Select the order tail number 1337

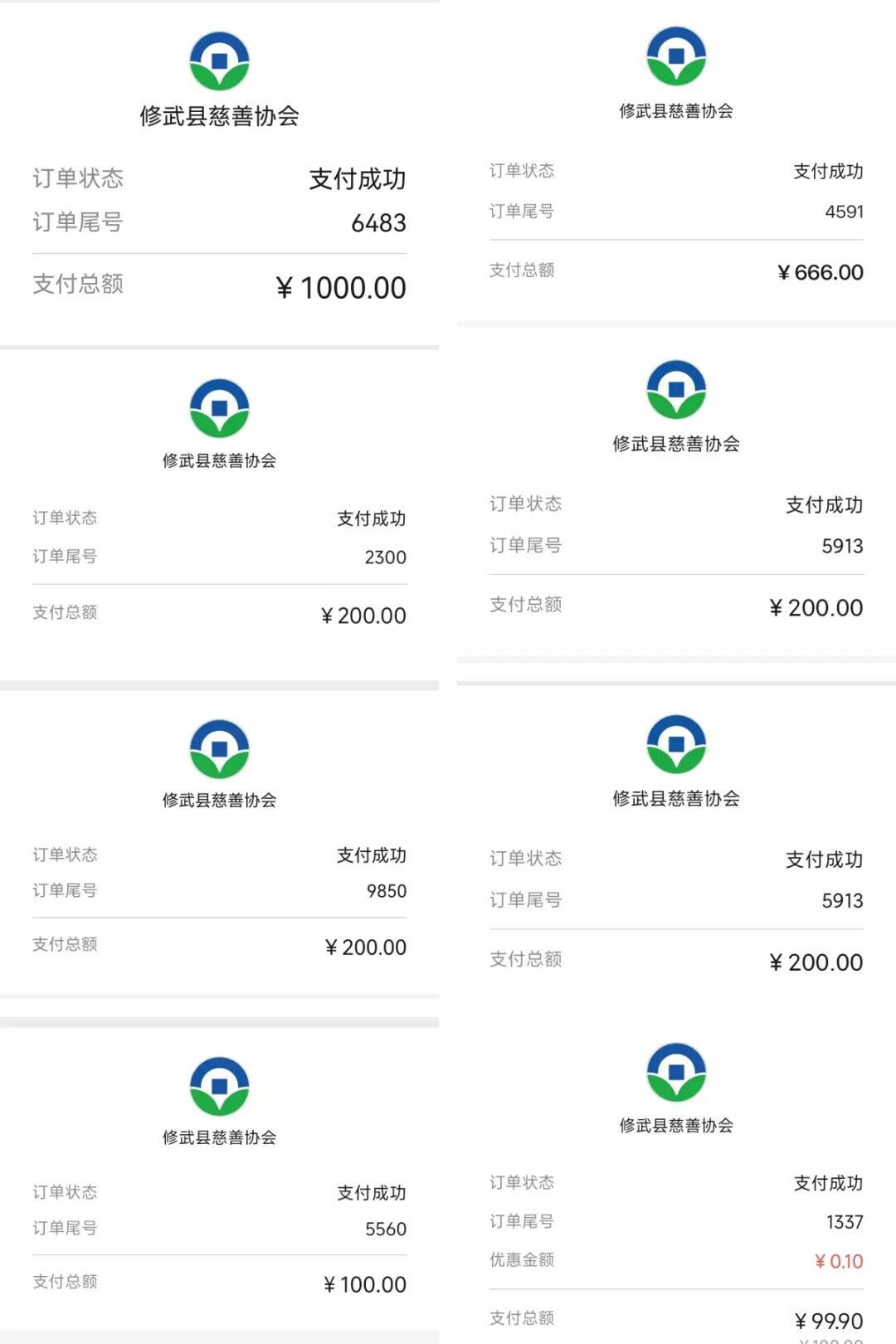[x=845, y=1222]
